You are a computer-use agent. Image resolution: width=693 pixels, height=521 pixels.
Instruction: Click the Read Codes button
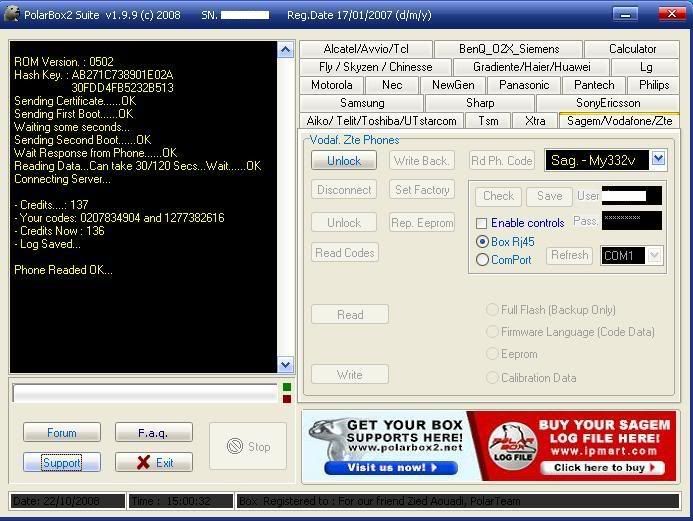(344, 252)
